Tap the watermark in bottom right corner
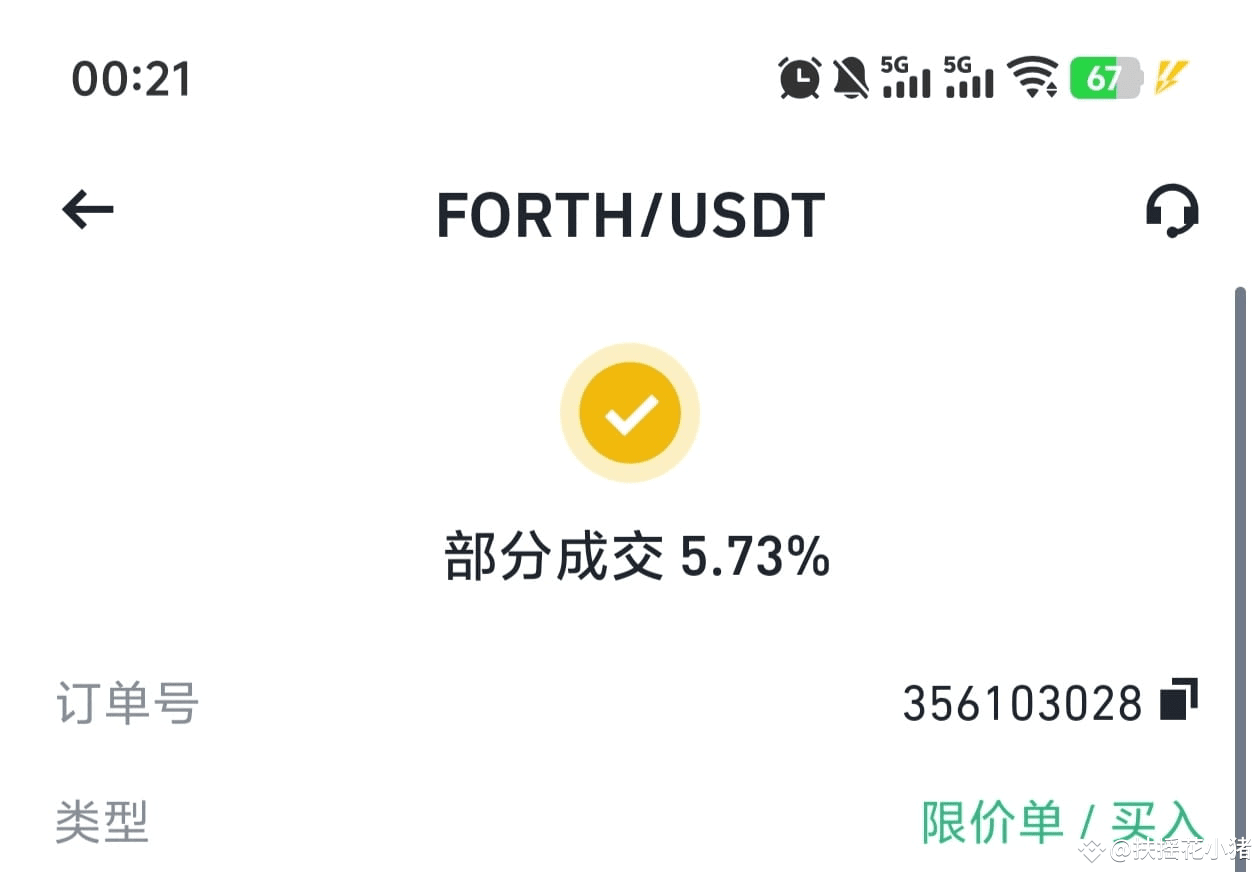1260x872 pixels. point(1166,851)
